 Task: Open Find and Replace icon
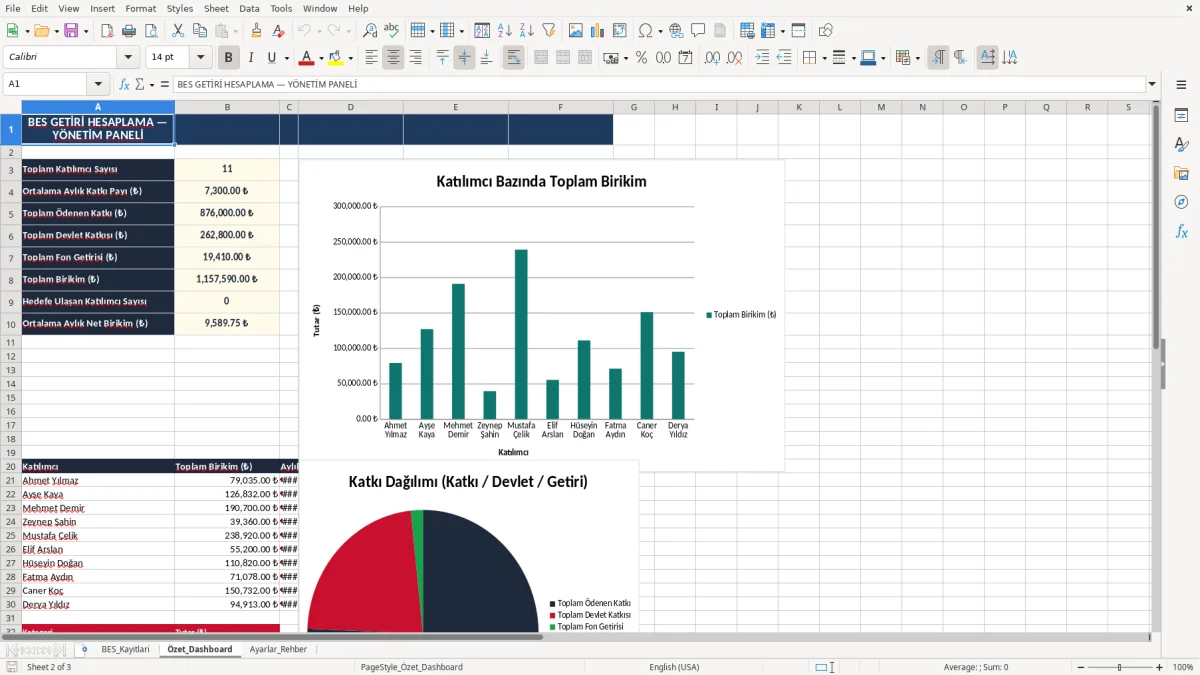click(370, 31)
